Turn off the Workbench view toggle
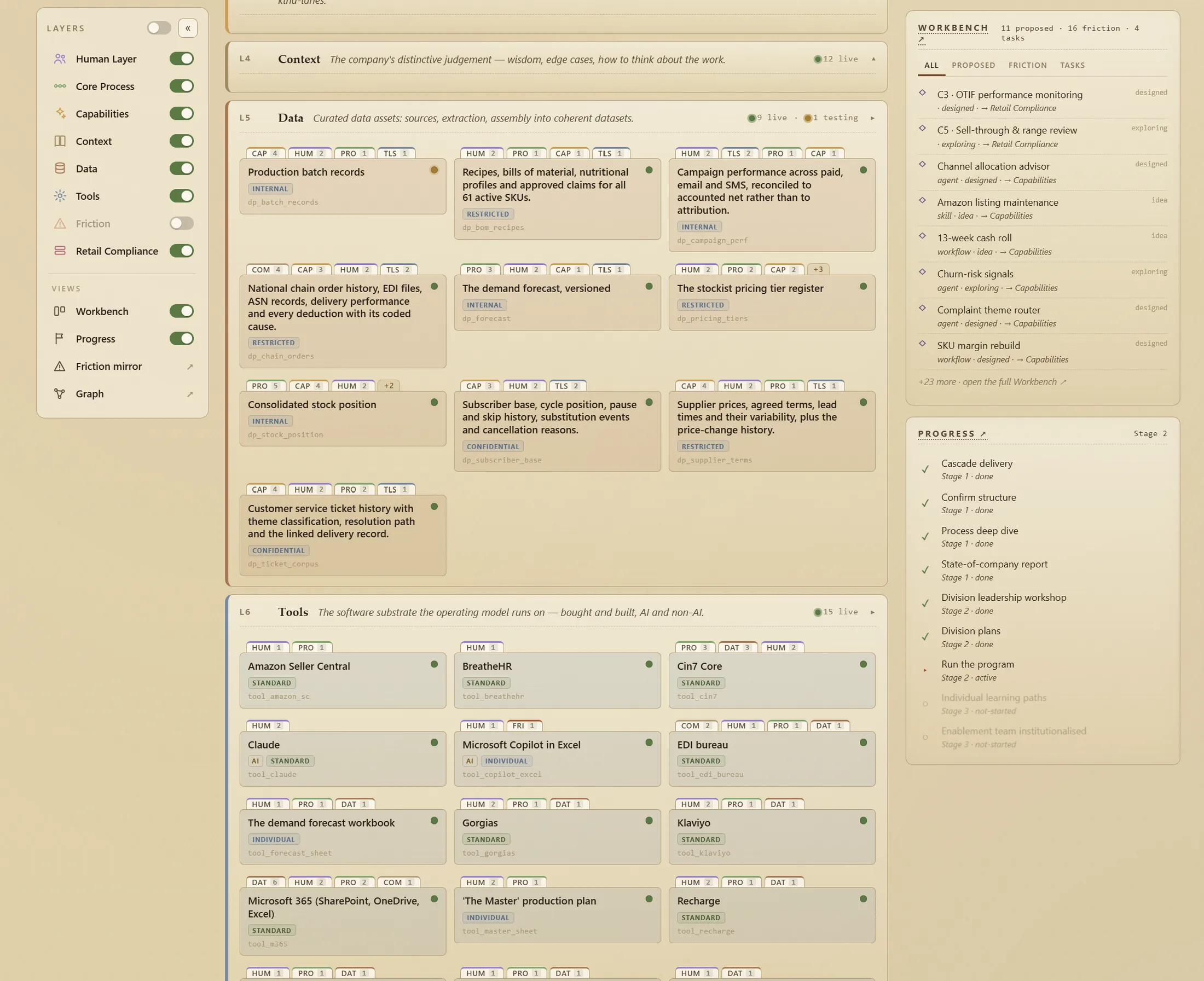Viewport: 1204px width, 981px height. click(x=182, y=311)
